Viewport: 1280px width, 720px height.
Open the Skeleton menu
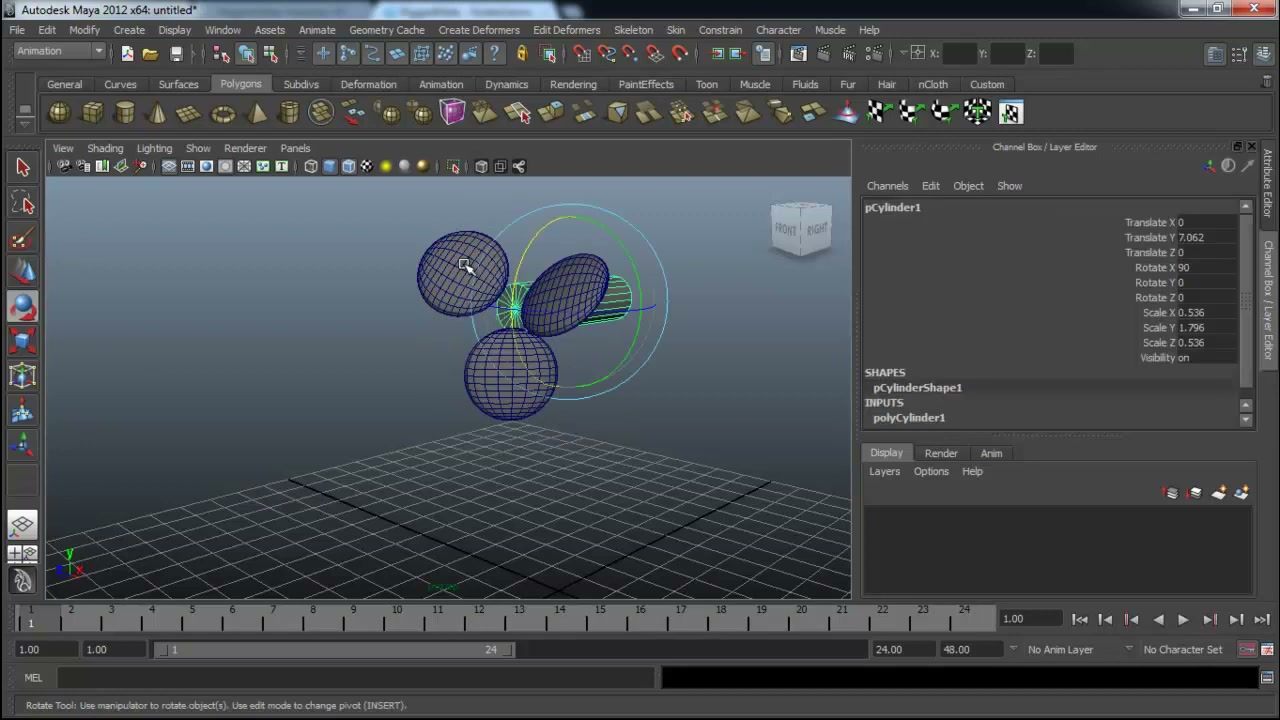(x=633, y=30)
